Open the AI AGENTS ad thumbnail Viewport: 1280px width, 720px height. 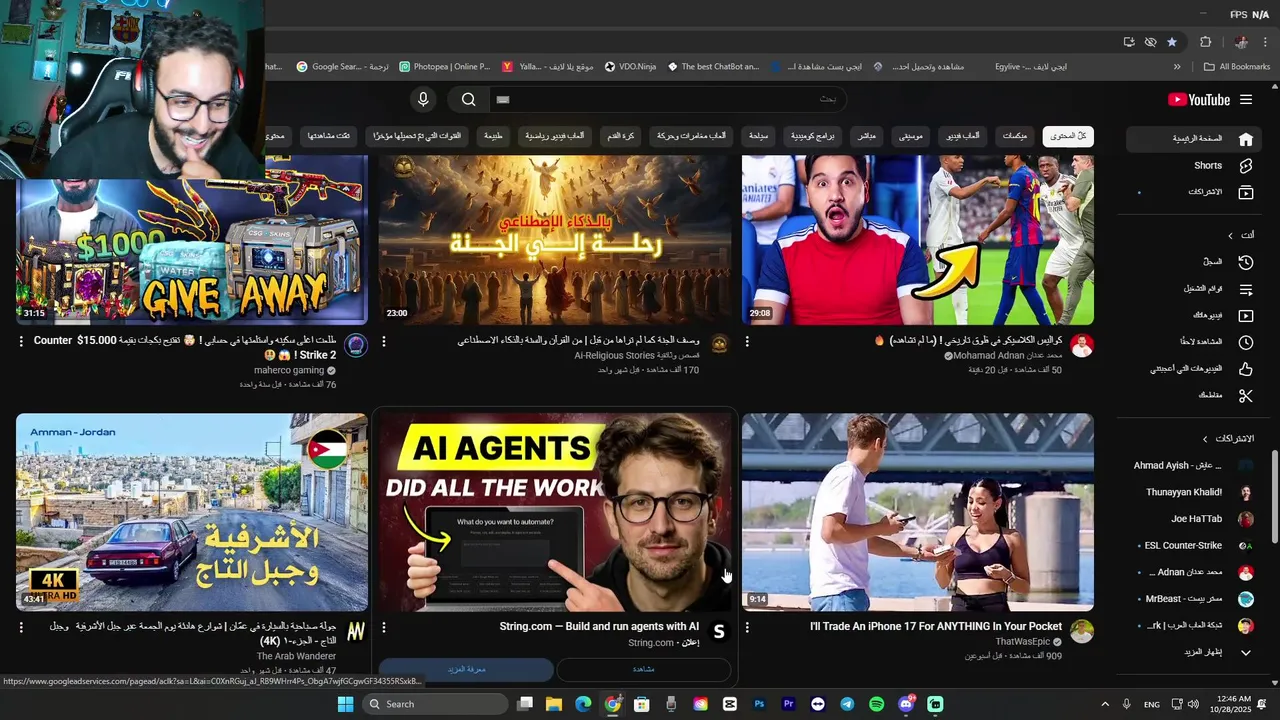[555, 512]
